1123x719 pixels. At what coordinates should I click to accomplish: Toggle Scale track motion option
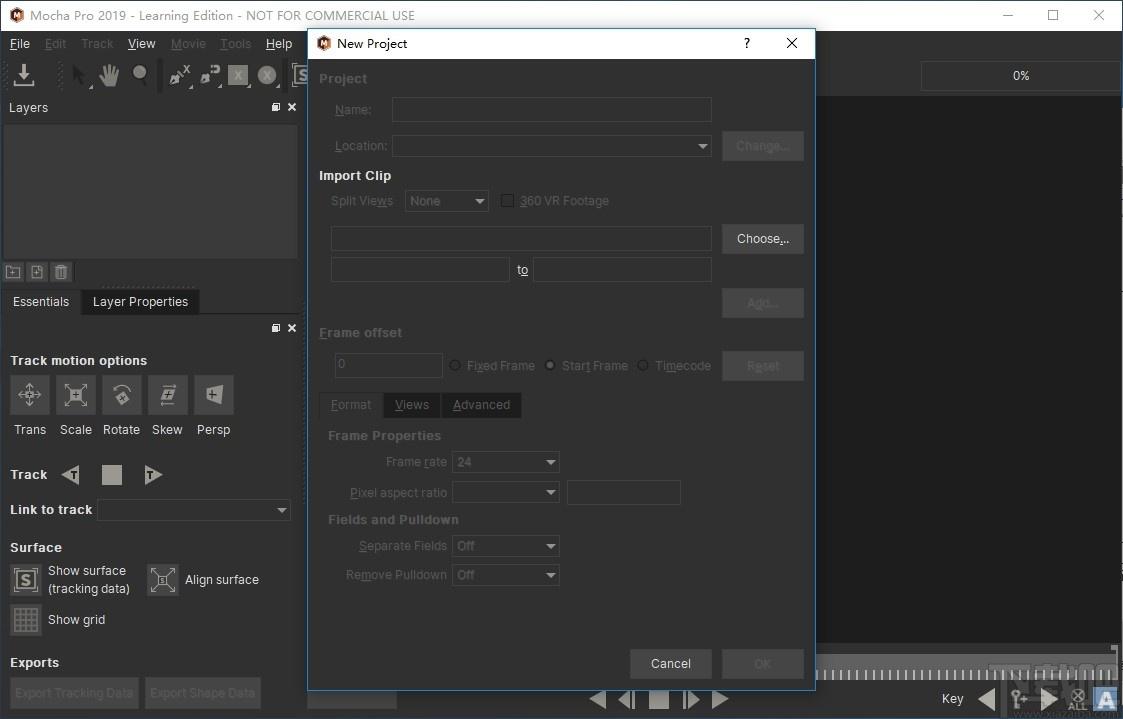click(x=75, y=395)
